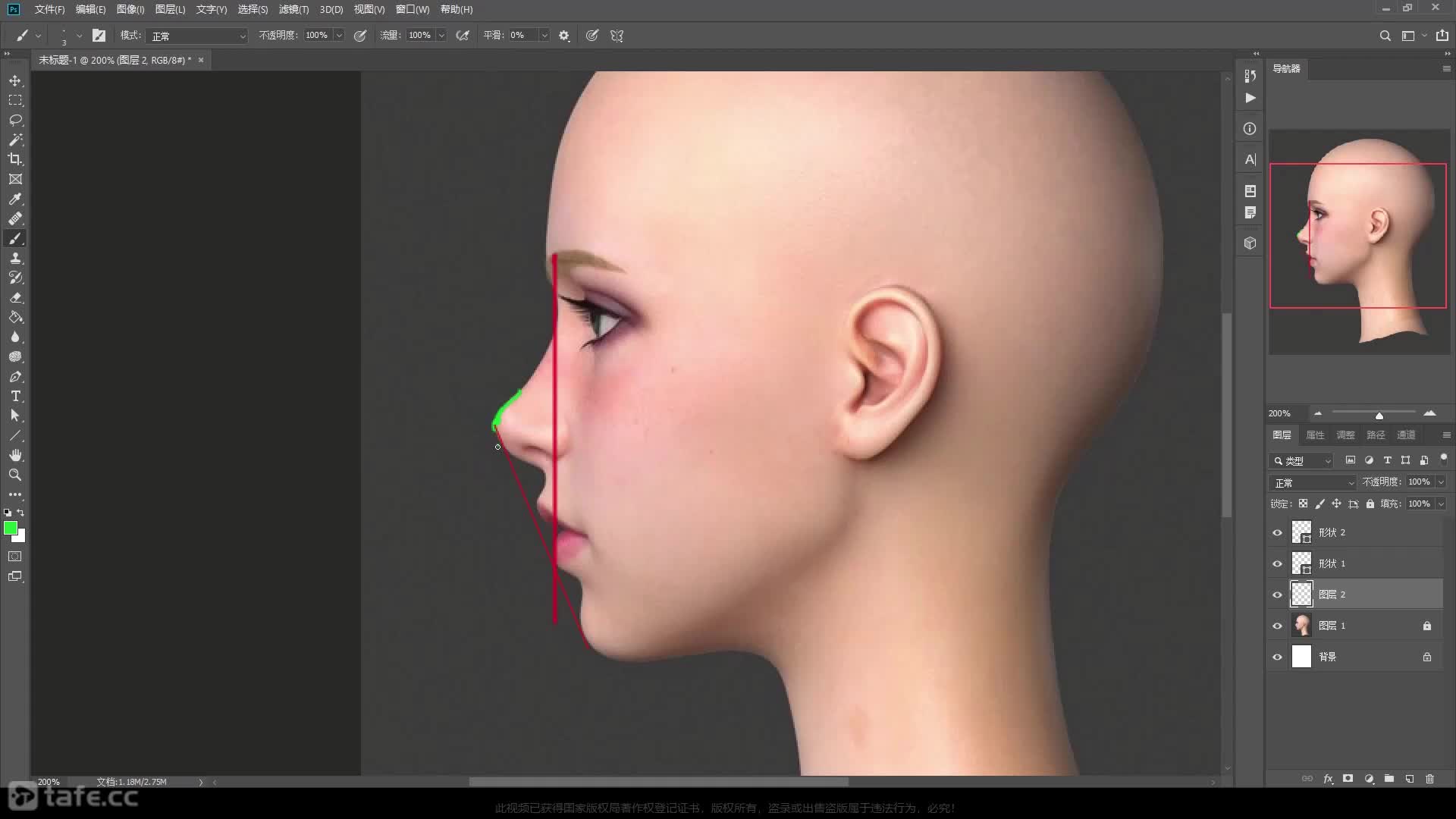Click the green foreground color swatch
Screen dimensions: 1456x819
[x=9, y=527]
